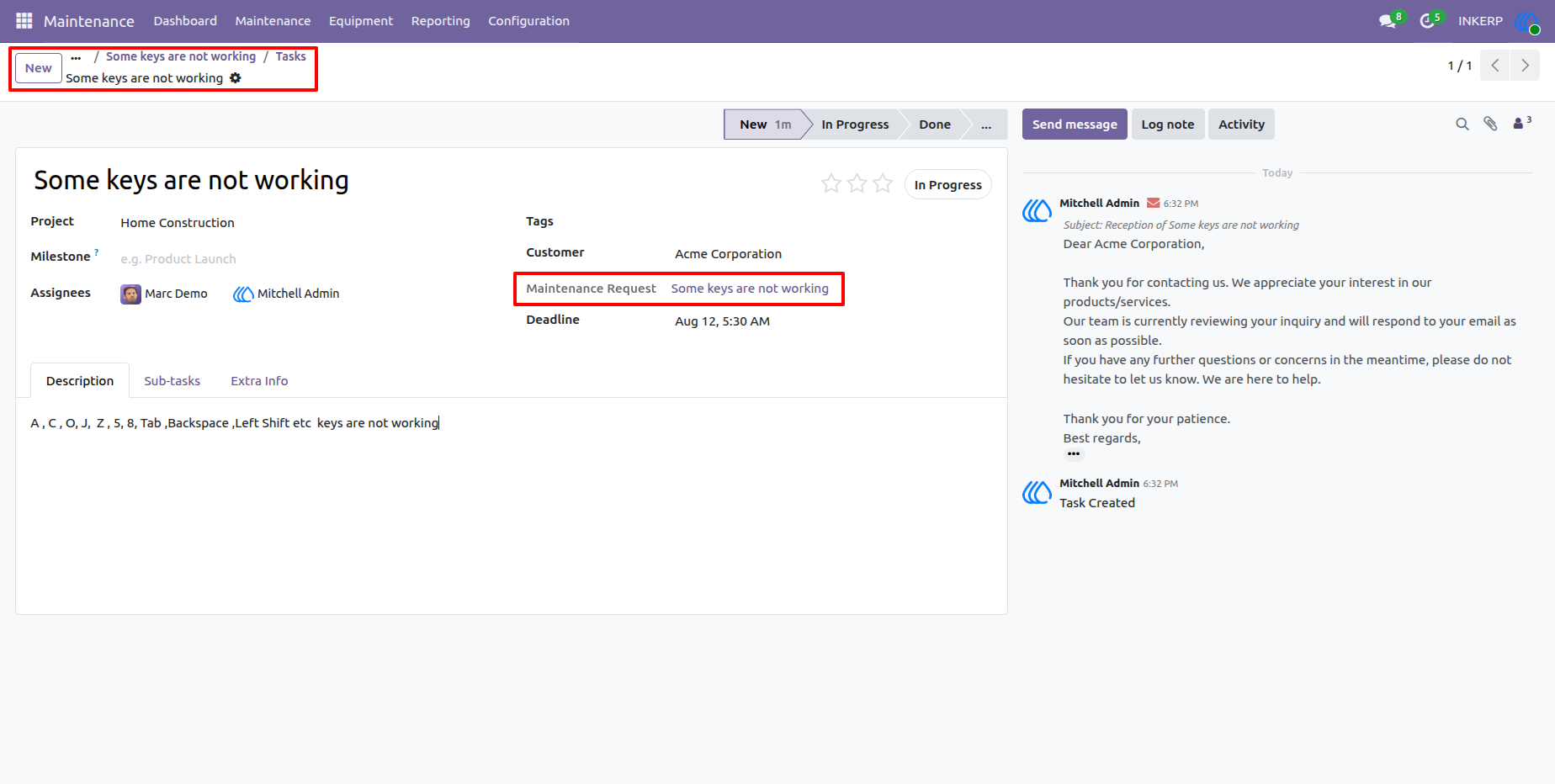Open the user avatar menu in top bar
The image size is (1555, 784).
point(1527,21)
